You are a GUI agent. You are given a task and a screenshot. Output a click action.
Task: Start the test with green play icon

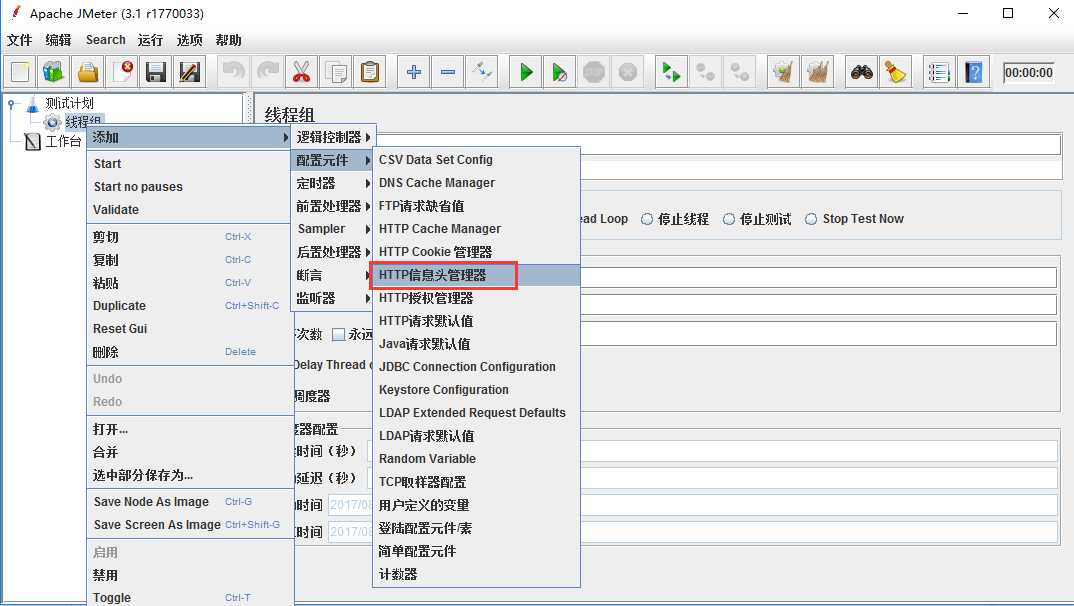(525, 72)
